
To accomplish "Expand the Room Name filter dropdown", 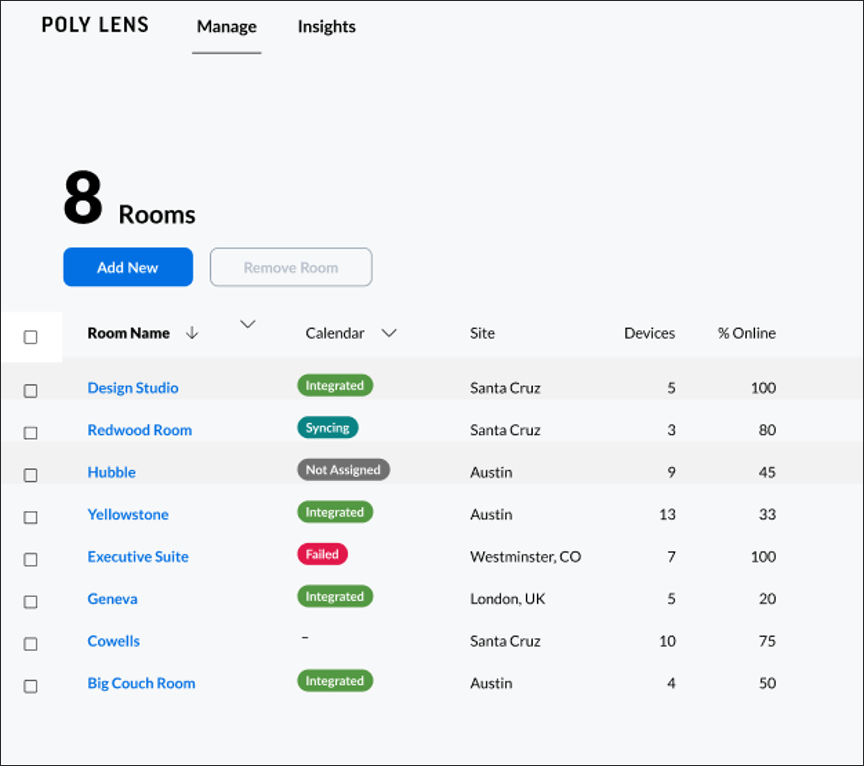I will point(247,324).
